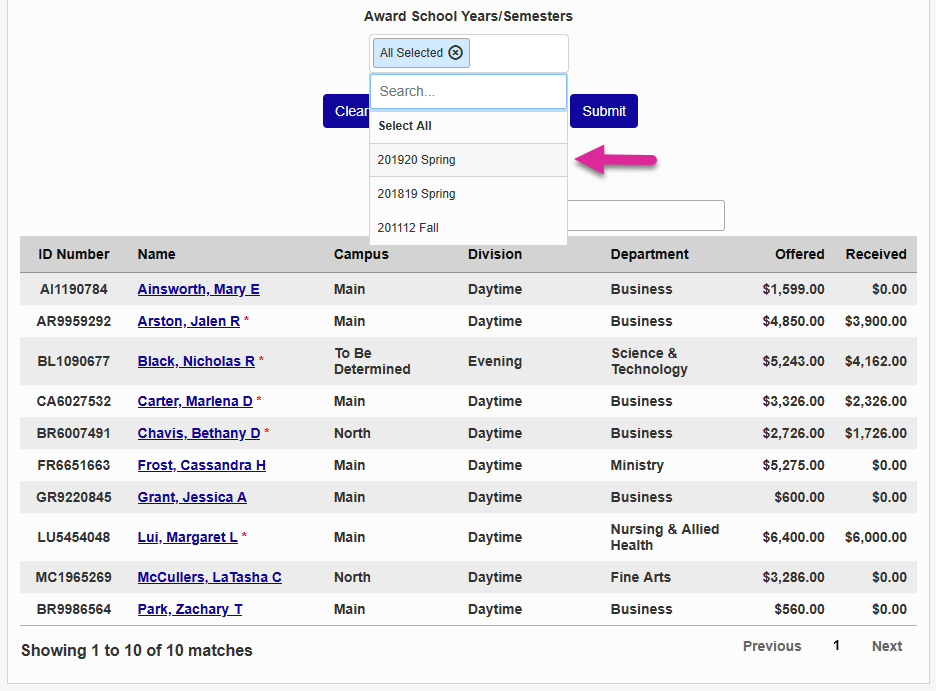The height and width of the screenshot is (691, 936).
Task: Click the $3,900.00 received amount
Action: 876,321
